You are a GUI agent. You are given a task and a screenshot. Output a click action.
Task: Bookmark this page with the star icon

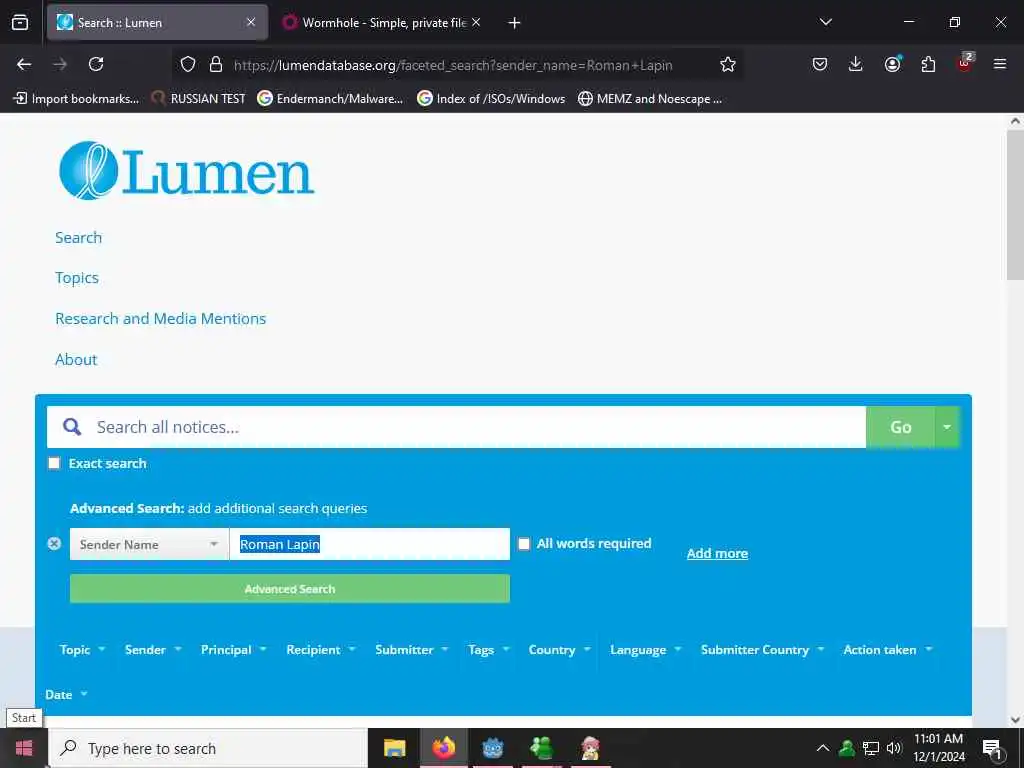click(728, 64)
